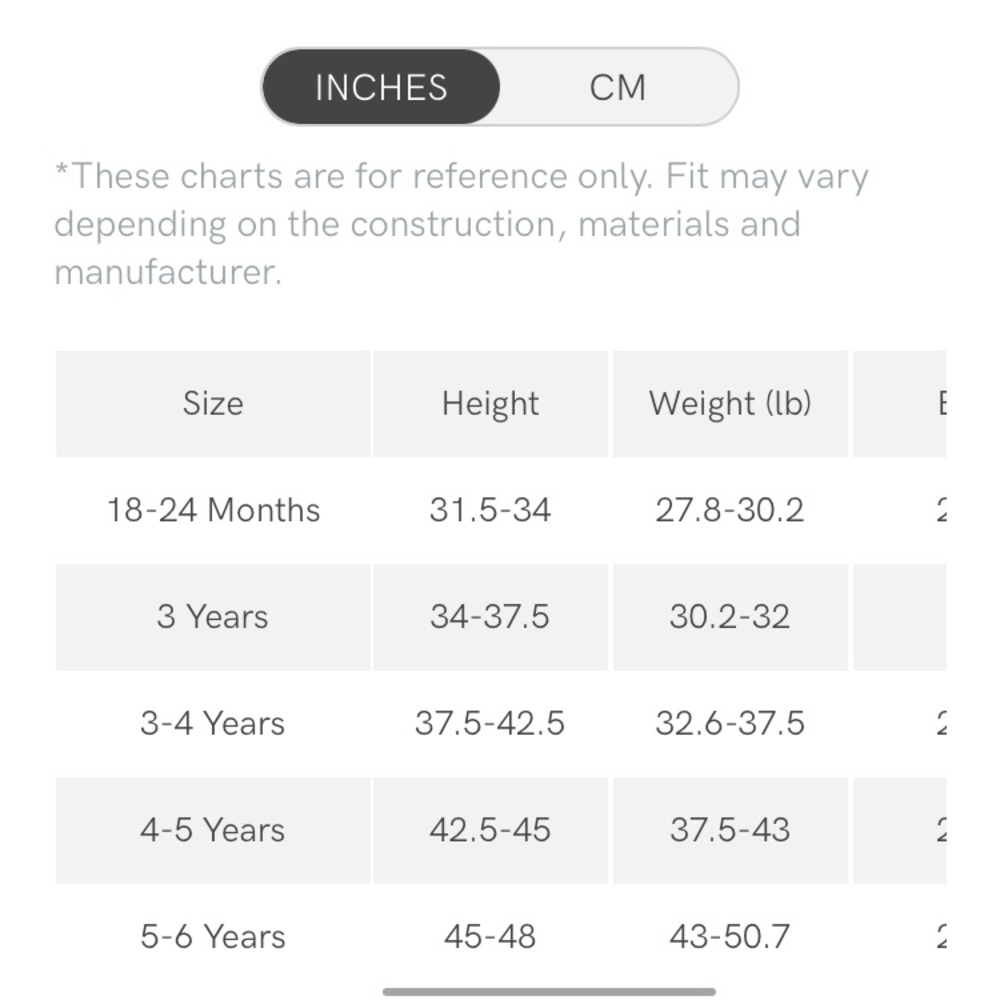
Task: Select the 3 Years size cell
Action: 213,617
